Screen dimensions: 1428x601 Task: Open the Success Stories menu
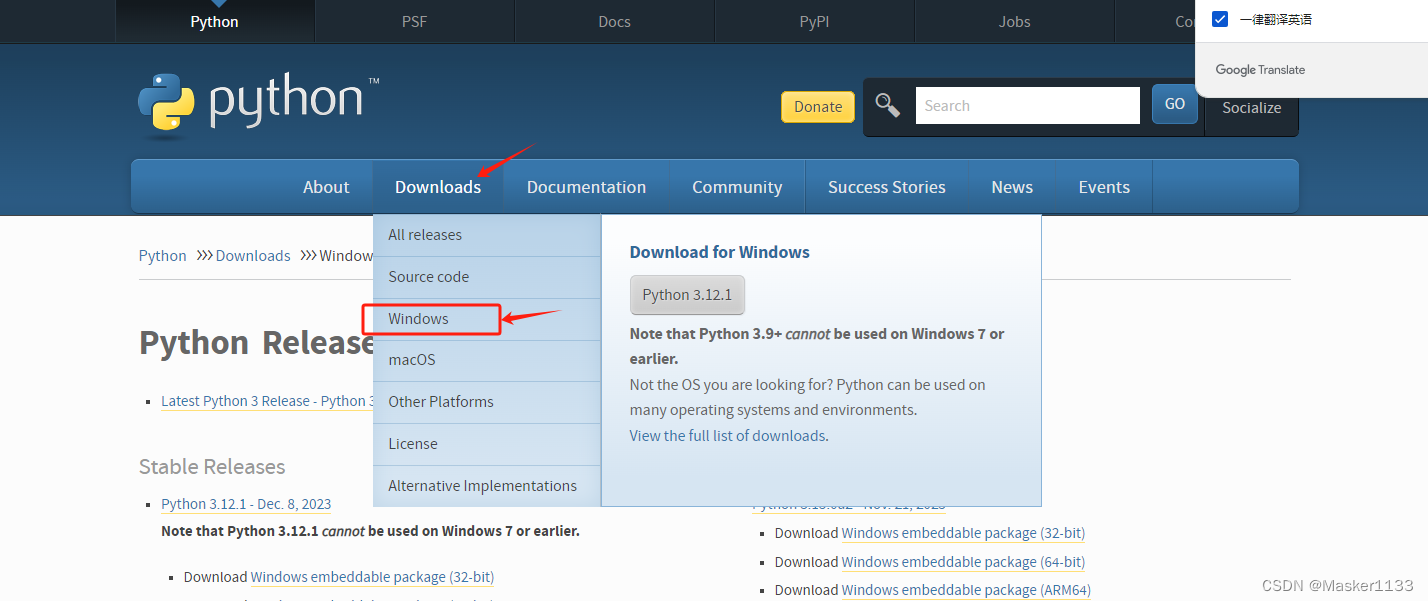coord(887,187)
